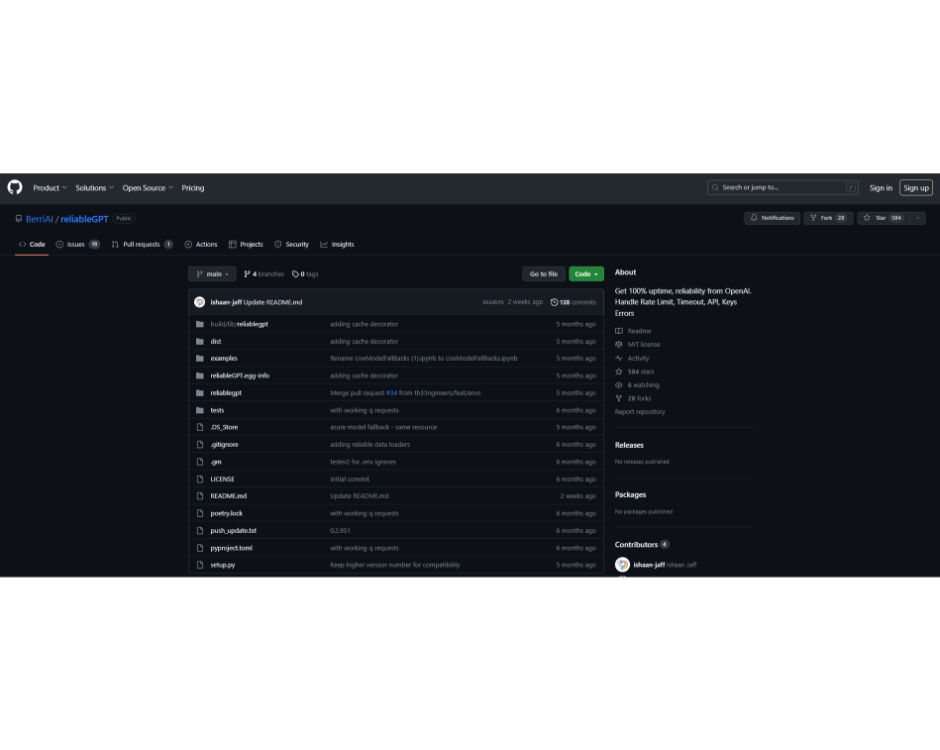Open the '0.2.951' commit message
Image resolution: width=940 pixels, height=750 pixels.
coord(340,531)
